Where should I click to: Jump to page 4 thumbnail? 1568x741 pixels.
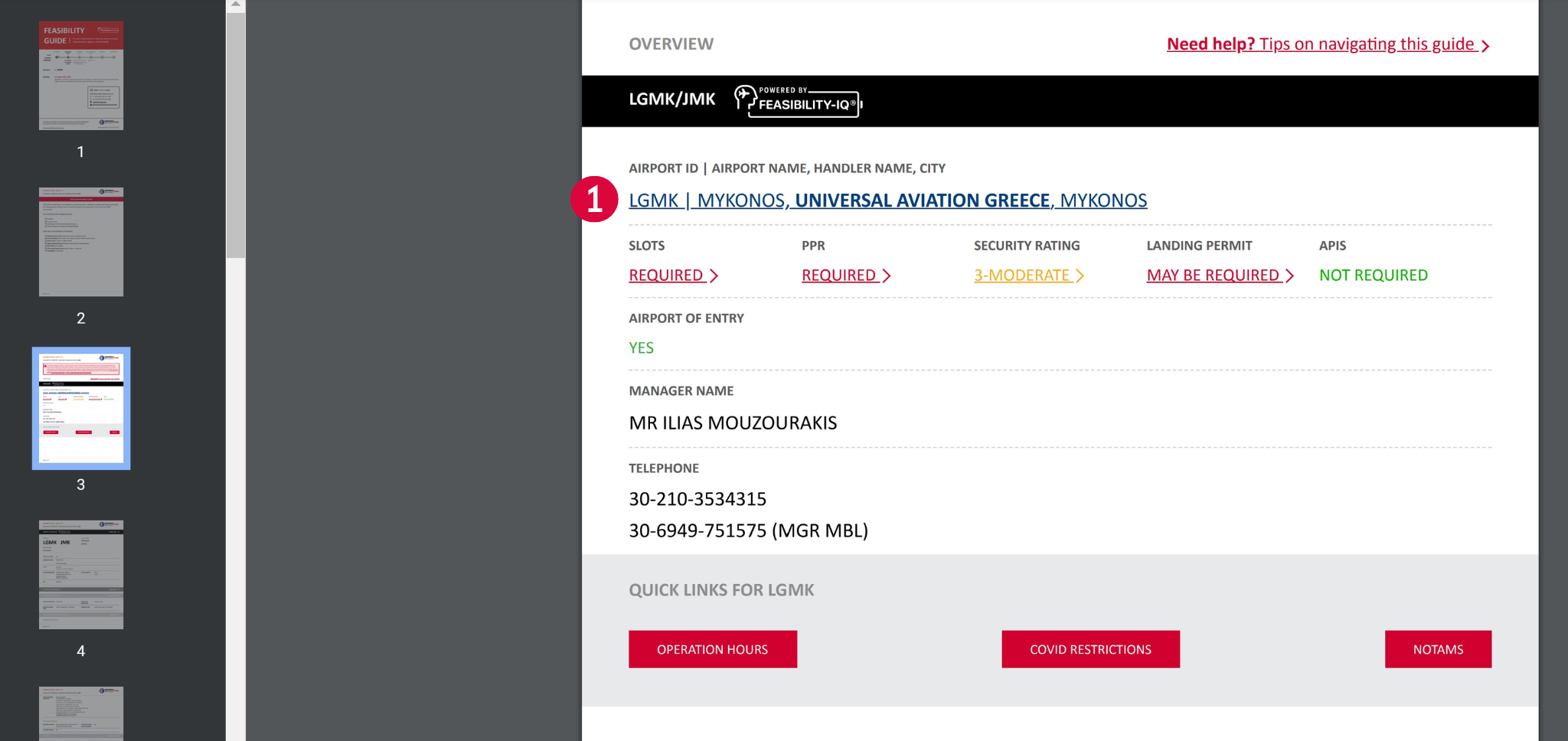tap(81, 575)
